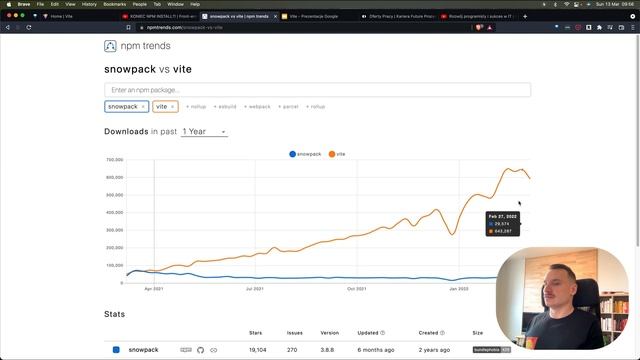Click snowpack's version 3.8.8
Image resolution: width=640 pixels, height=360 pixels.
(x=327, y=350)
